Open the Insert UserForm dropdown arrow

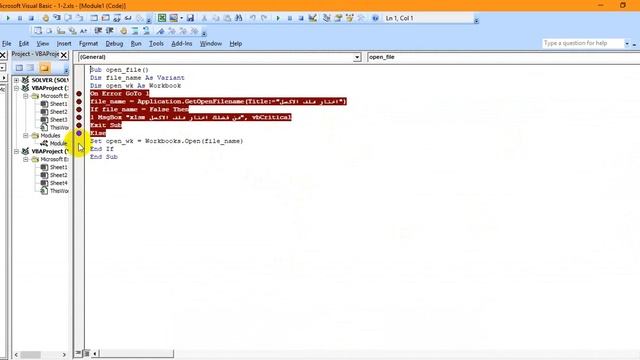[x=181, y=18]
